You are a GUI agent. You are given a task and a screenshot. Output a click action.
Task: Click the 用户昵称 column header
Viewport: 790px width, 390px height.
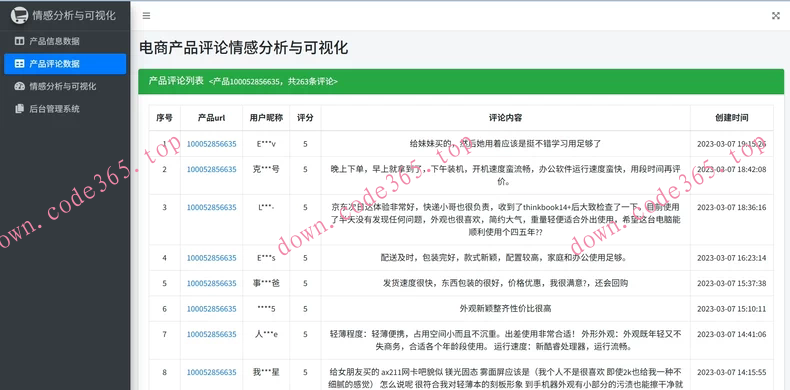click(x=266, y=118)
